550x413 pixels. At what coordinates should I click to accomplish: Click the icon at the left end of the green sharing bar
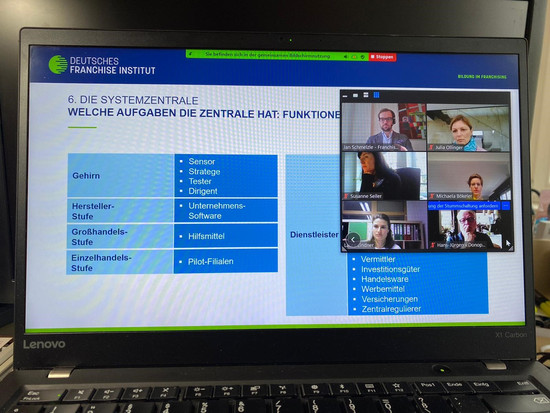[x=190, y=54]
